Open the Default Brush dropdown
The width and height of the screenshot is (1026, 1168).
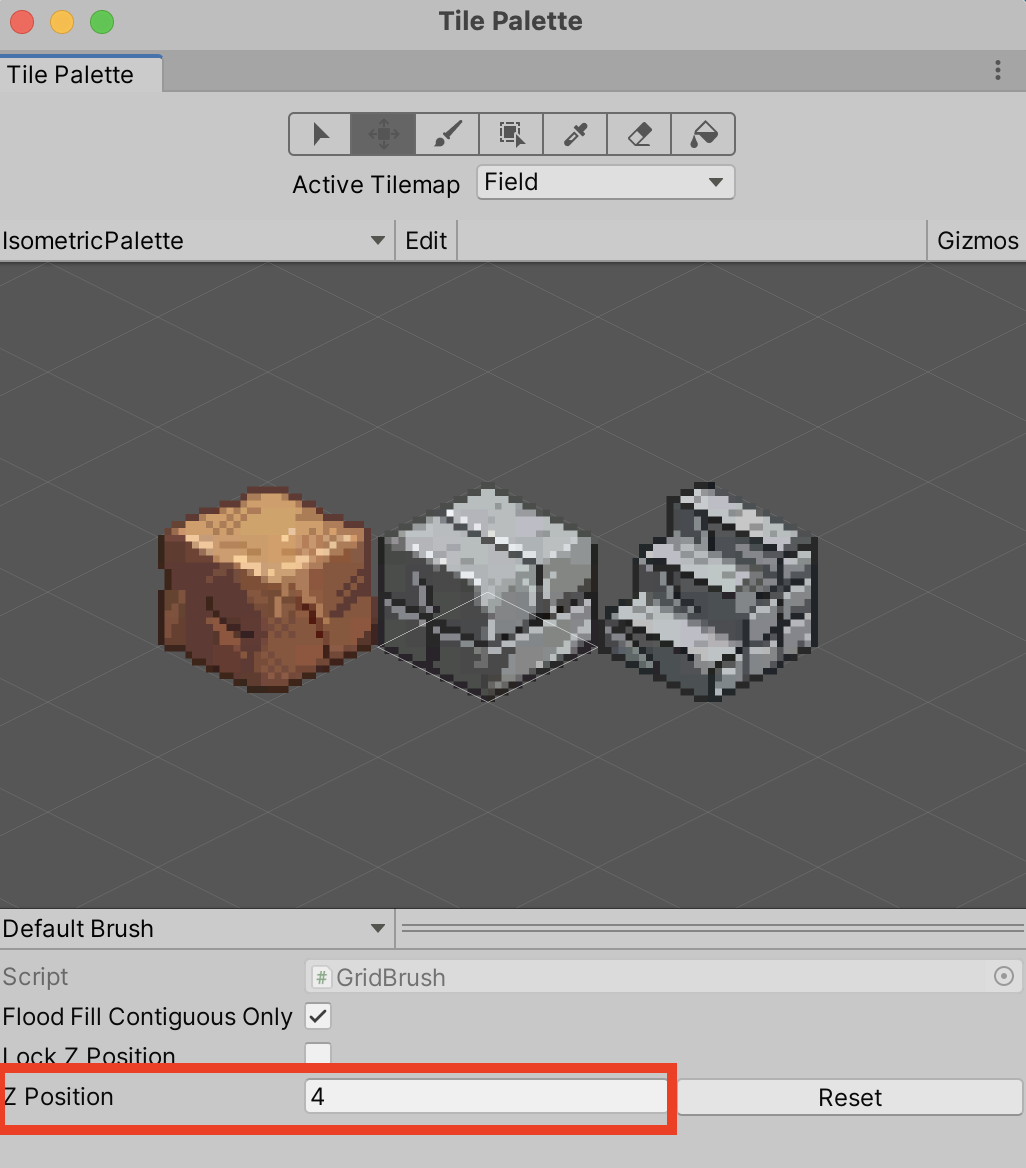tap(196, 928)
